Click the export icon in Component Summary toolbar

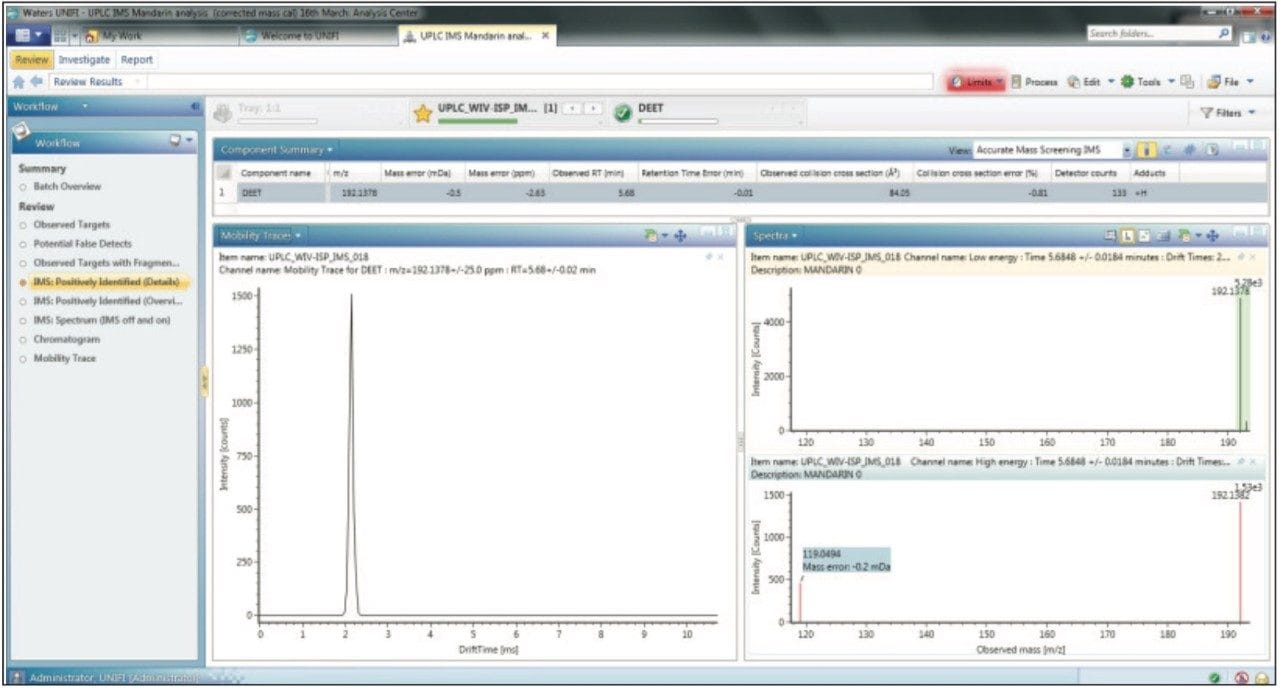(1211, 149)
